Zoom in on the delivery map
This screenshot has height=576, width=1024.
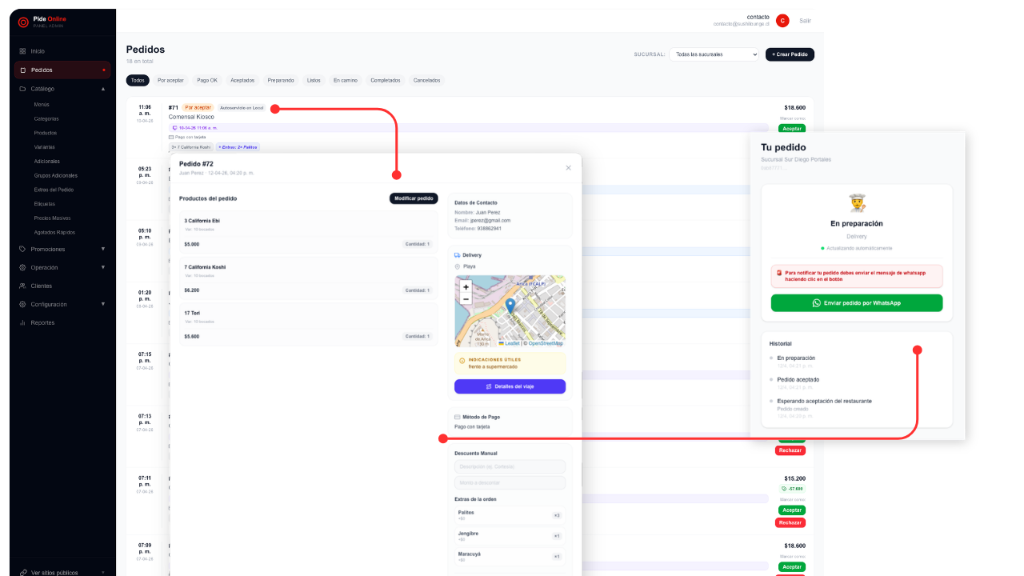click(x=466, y=287)
